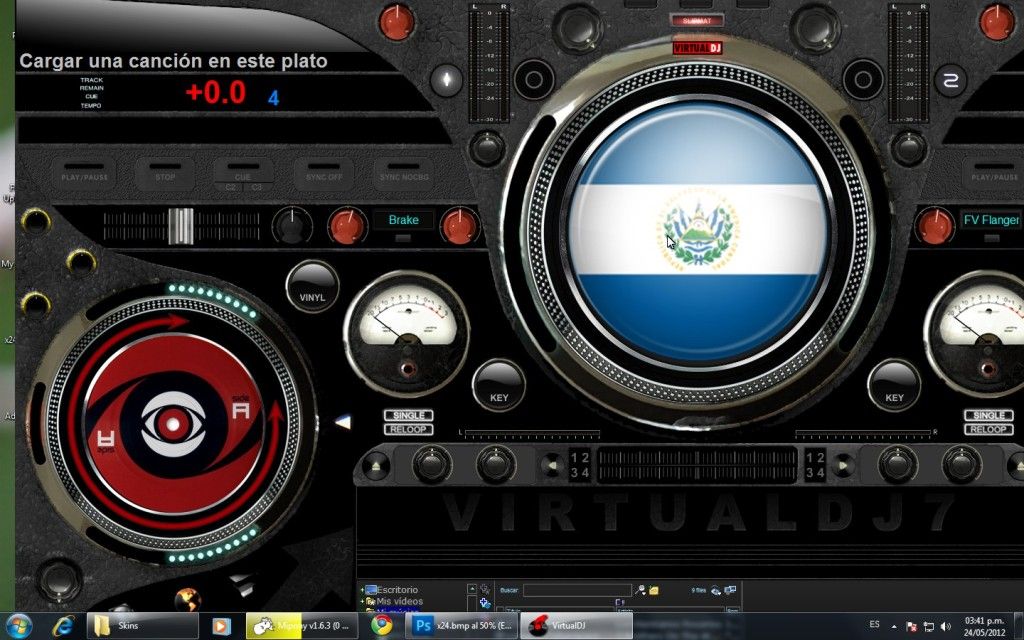The height and width of the screenshot is (640, 1024).
Task: Click the large top knob right of SUBMAT
Action: 815,27
